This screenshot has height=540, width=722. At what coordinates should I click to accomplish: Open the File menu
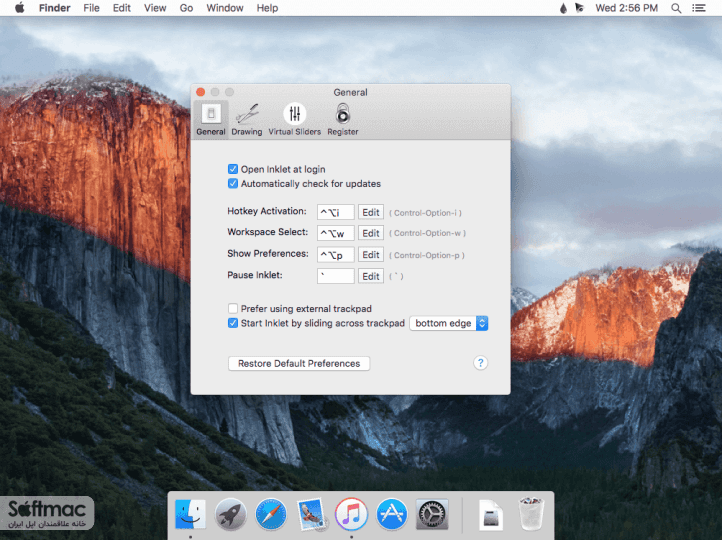(91, 8)
